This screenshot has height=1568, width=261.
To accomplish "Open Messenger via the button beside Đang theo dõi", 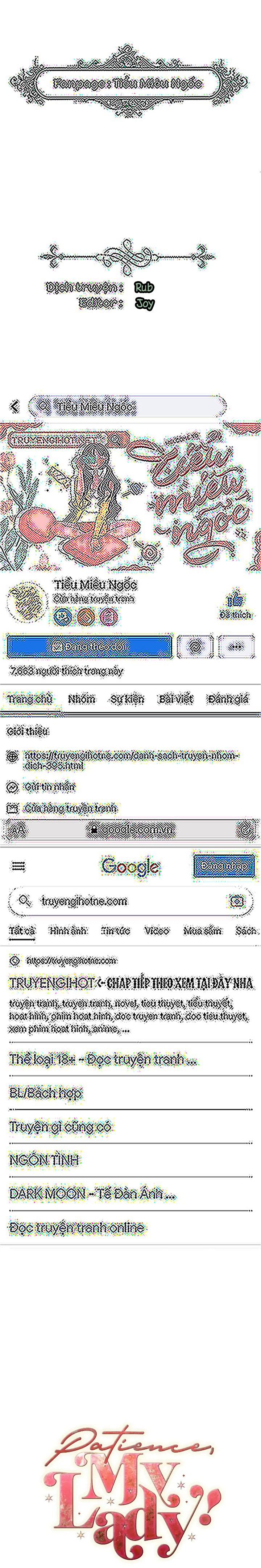I will coord(195,646).
